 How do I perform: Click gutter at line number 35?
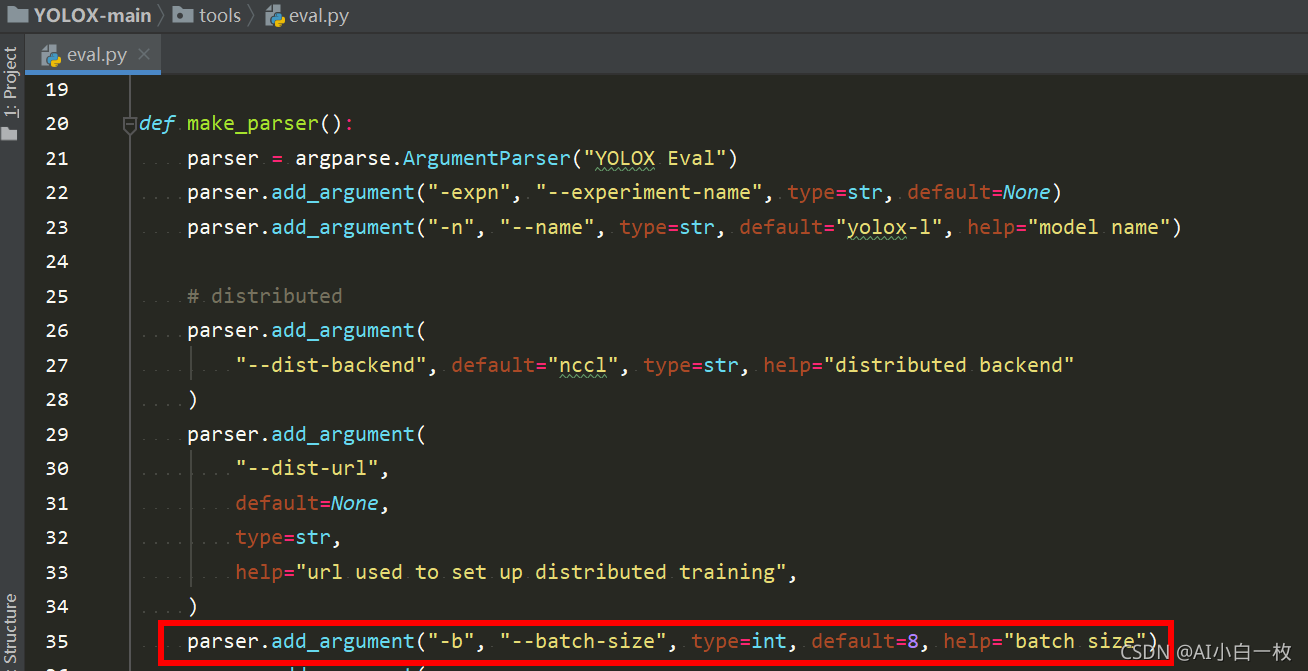(x=57, y=641)
